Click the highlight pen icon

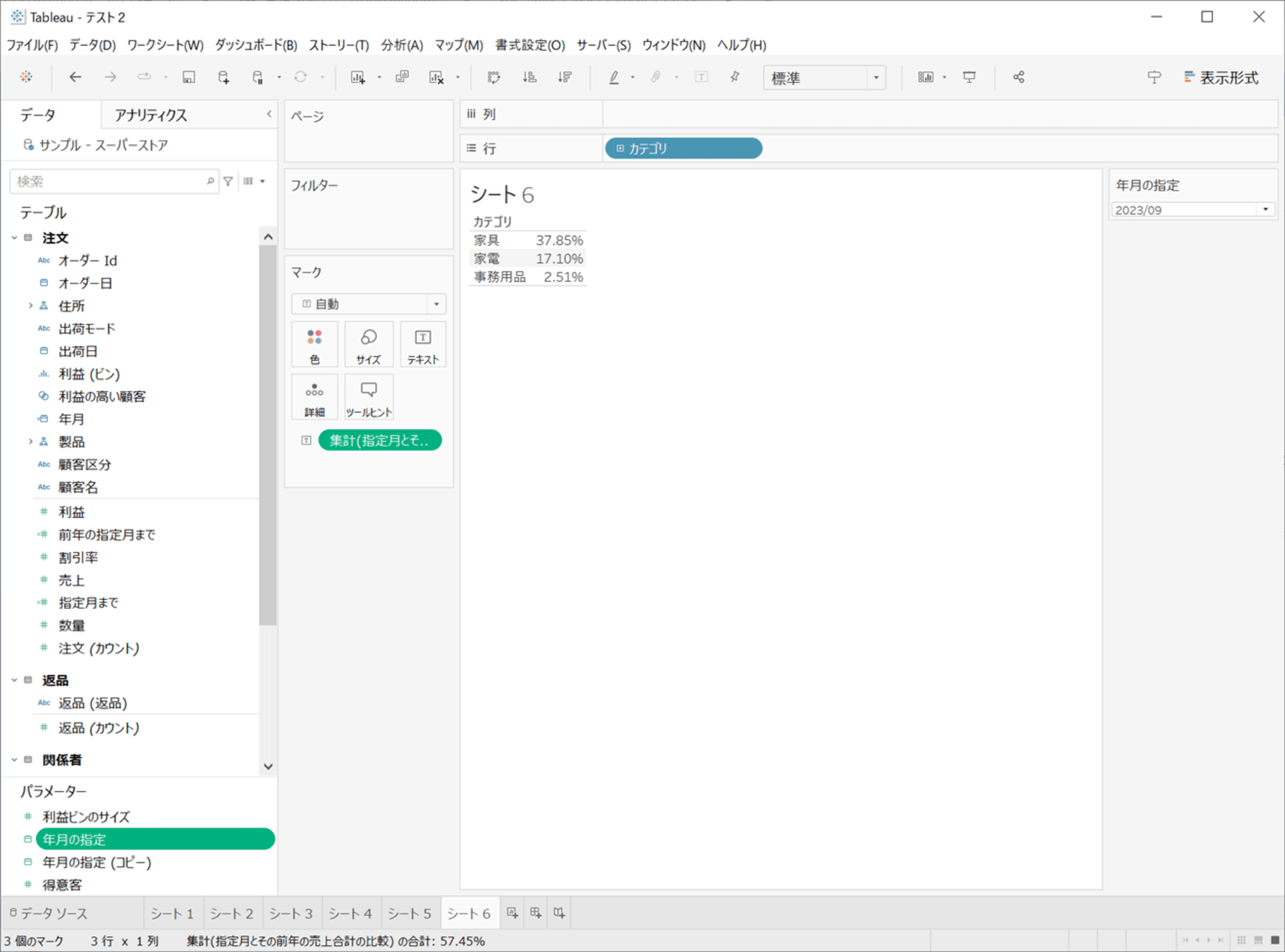[614, 77]
